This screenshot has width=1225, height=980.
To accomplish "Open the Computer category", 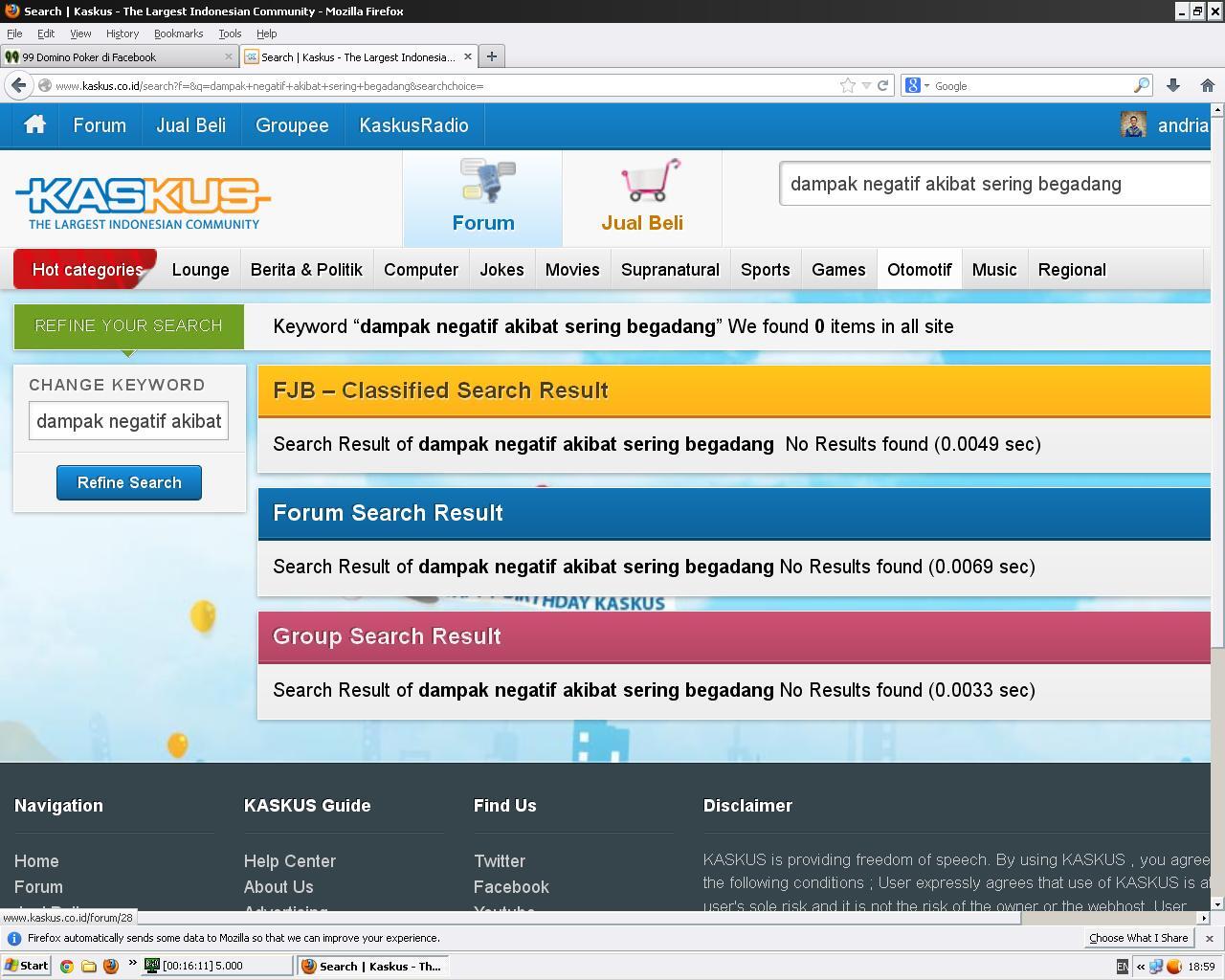I will tap(421, 270).
